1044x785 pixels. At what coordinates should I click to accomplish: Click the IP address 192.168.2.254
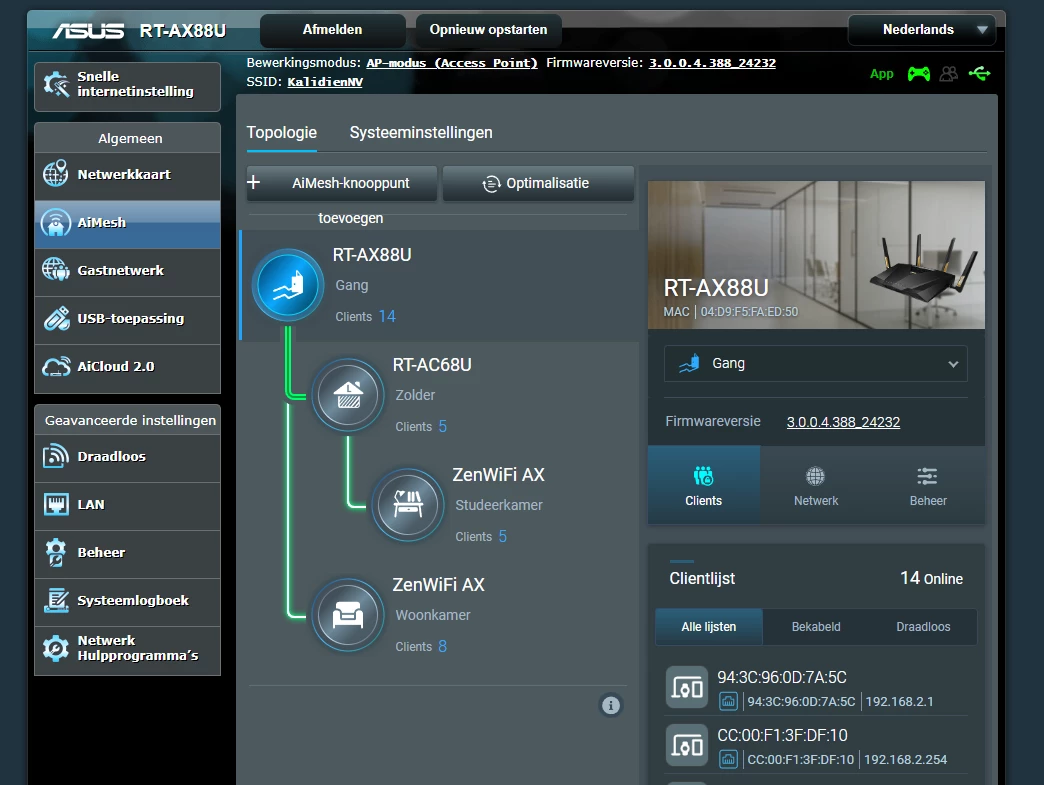(906, 759)
